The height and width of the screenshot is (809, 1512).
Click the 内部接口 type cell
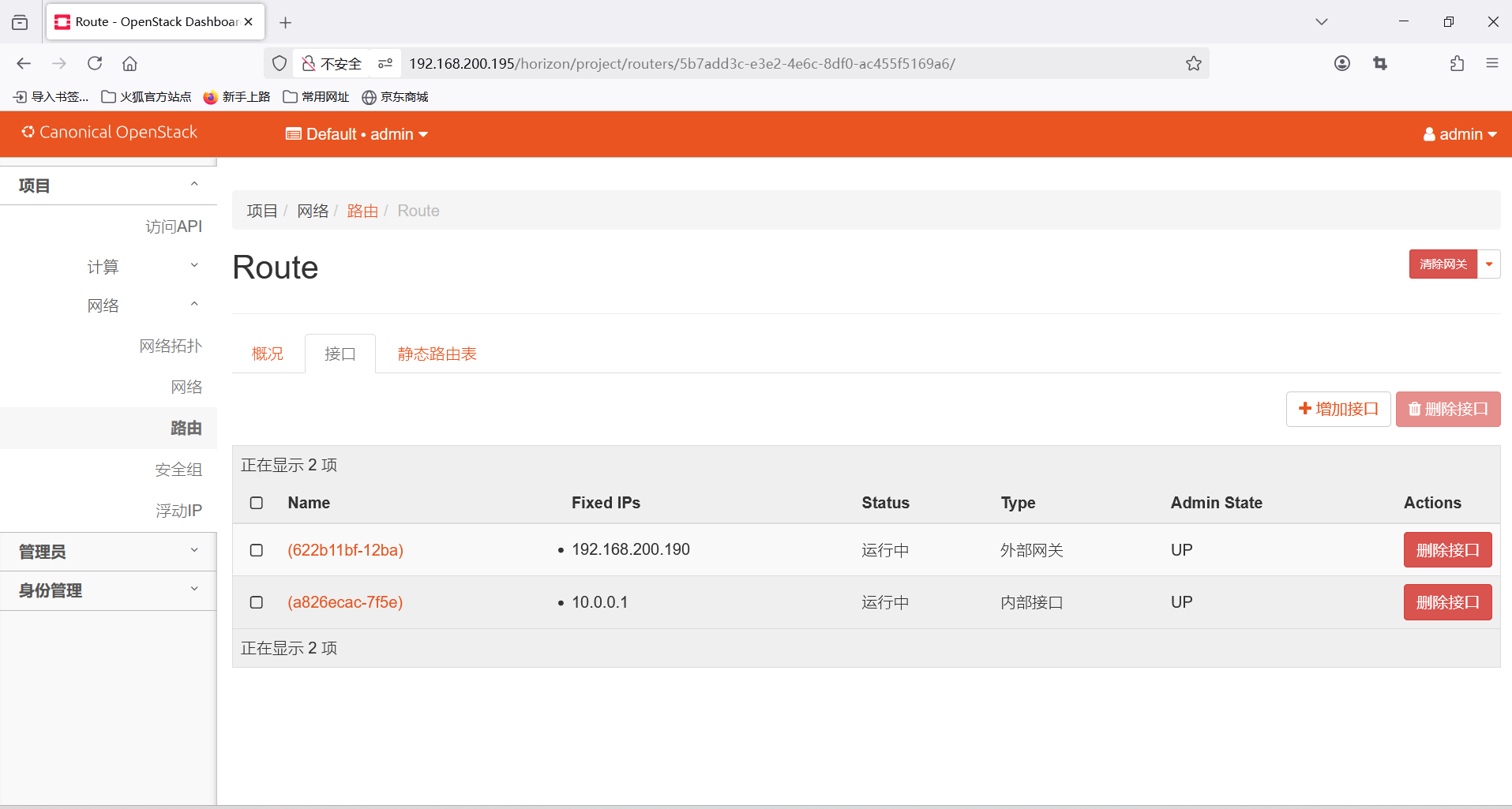tap(1032, 602)
